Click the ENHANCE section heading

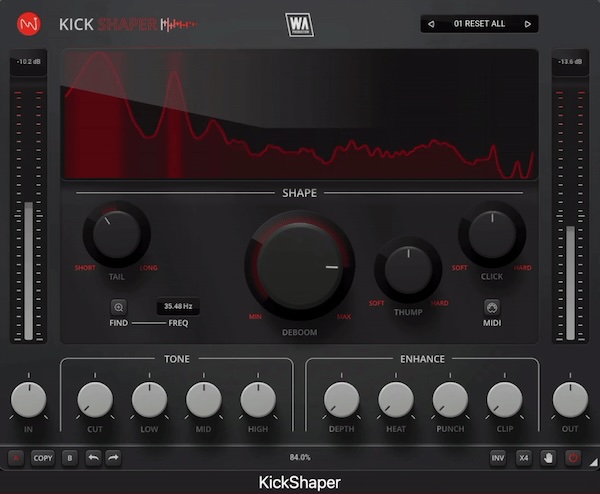click(422, 359)
